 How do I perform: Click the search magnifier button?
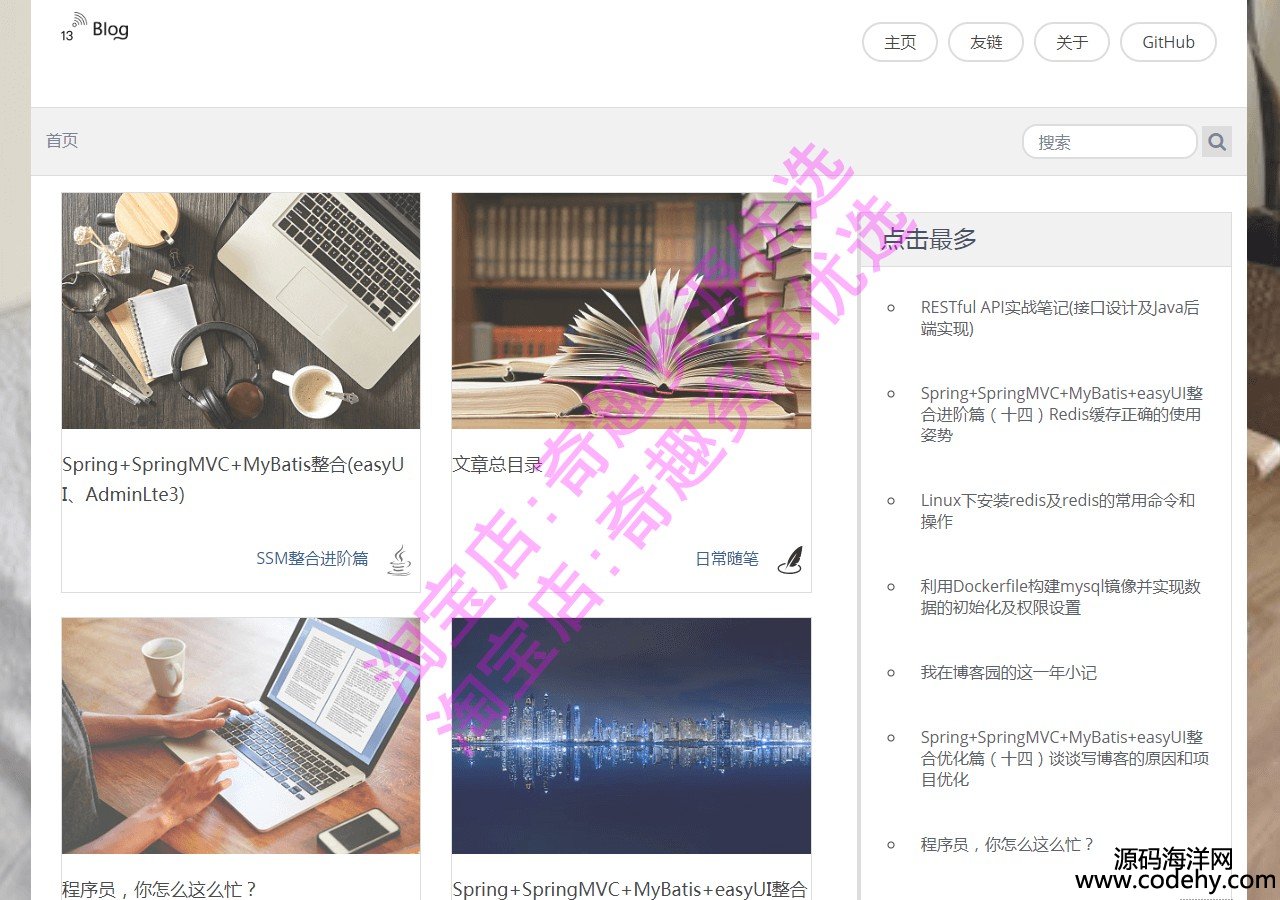click(1217, 142)
